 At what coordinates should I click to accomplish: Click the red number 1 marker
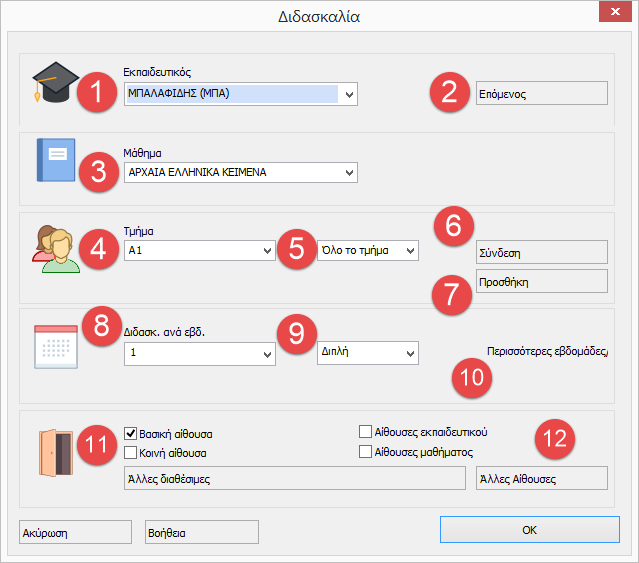(x=98, y=94)
